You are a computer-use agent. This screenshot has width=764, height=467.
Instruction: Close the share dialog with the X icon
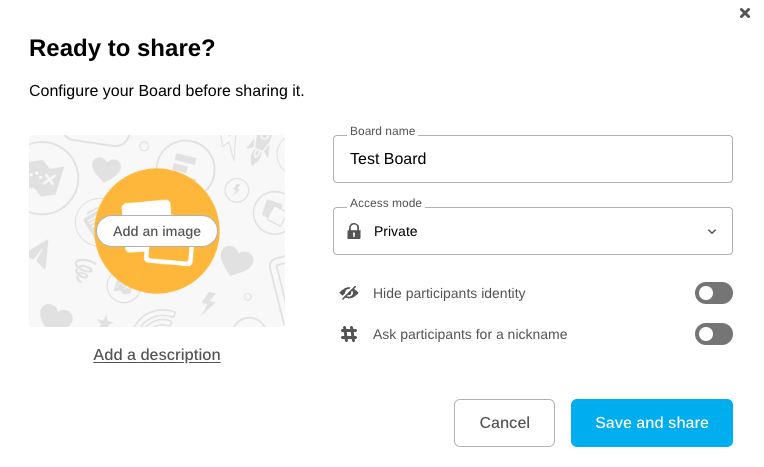pyautogui.click(x=745, y=13)
